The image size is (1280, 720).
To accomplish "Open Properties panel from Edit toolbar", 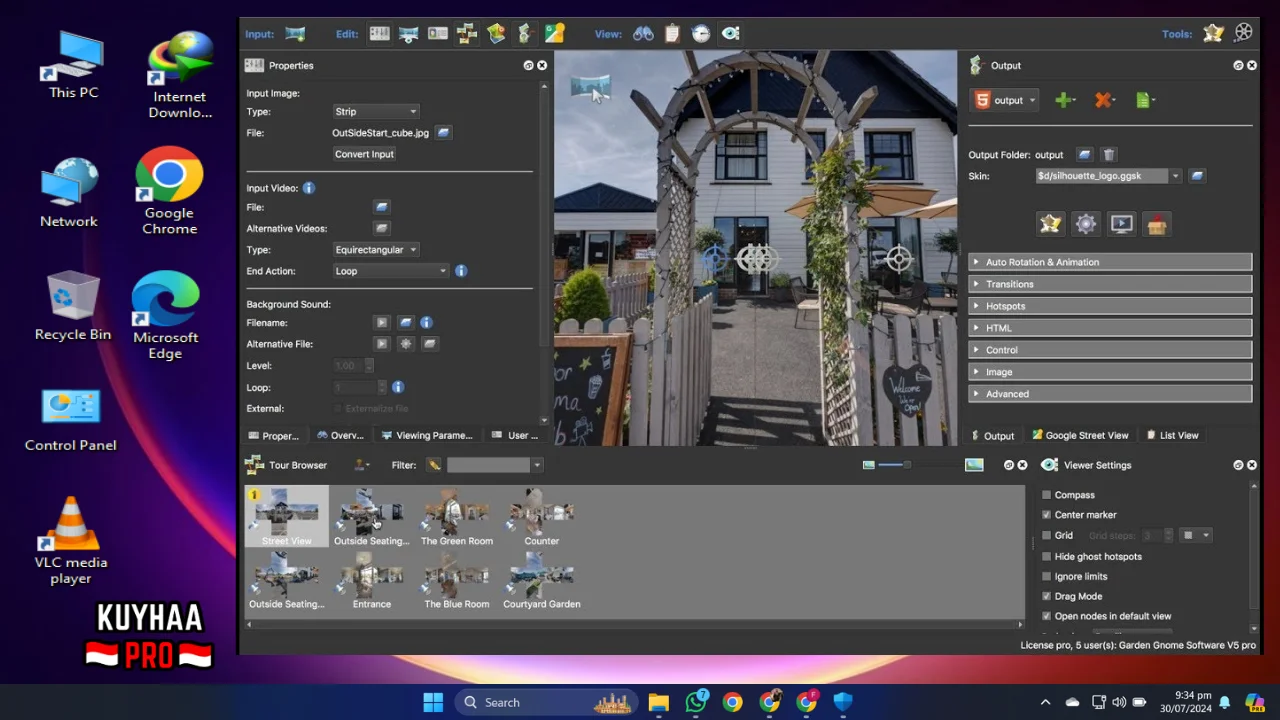I will [379, 34].
